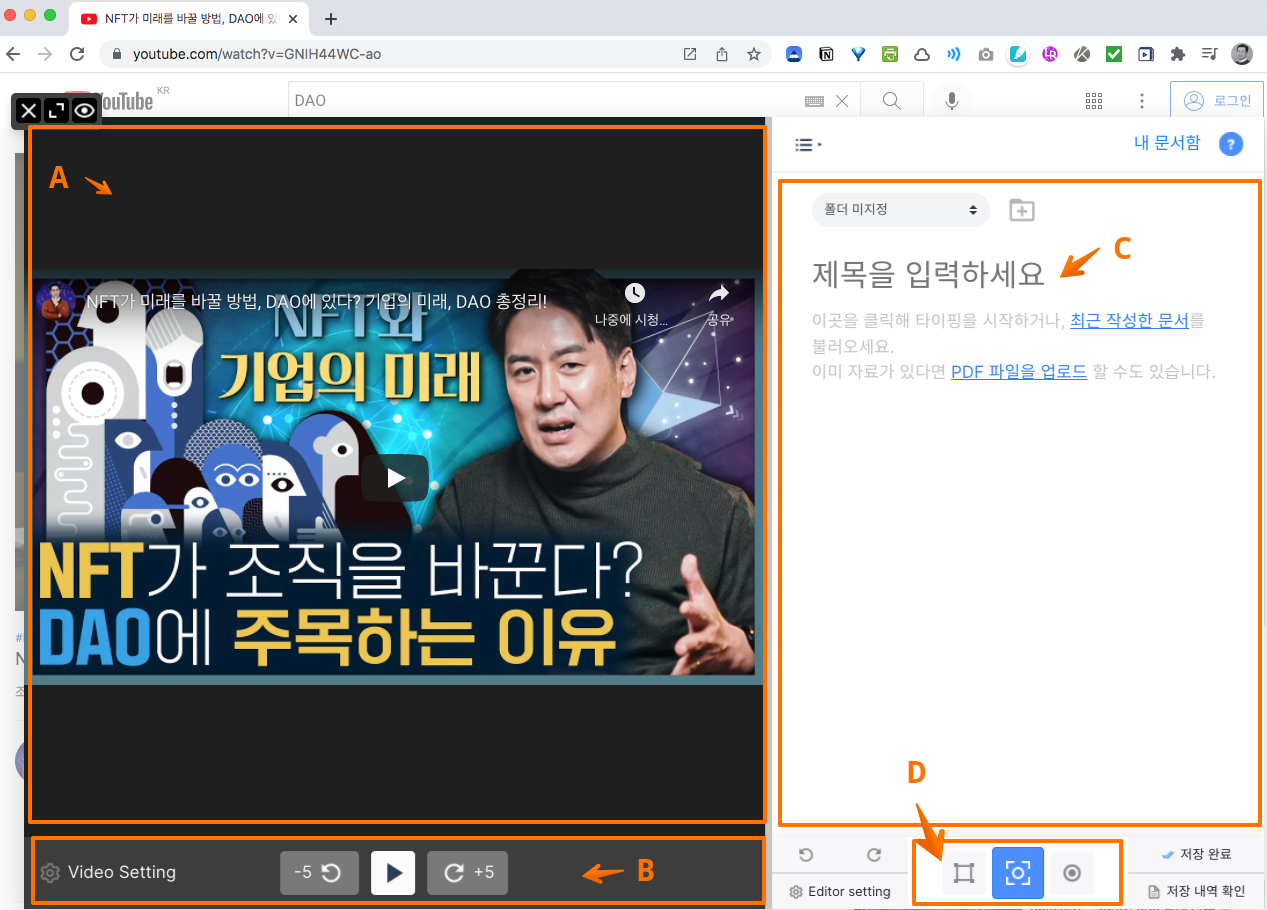Click the editor undo arrow
This screenshot has width=1267, height=910.
tap(806, 855)
